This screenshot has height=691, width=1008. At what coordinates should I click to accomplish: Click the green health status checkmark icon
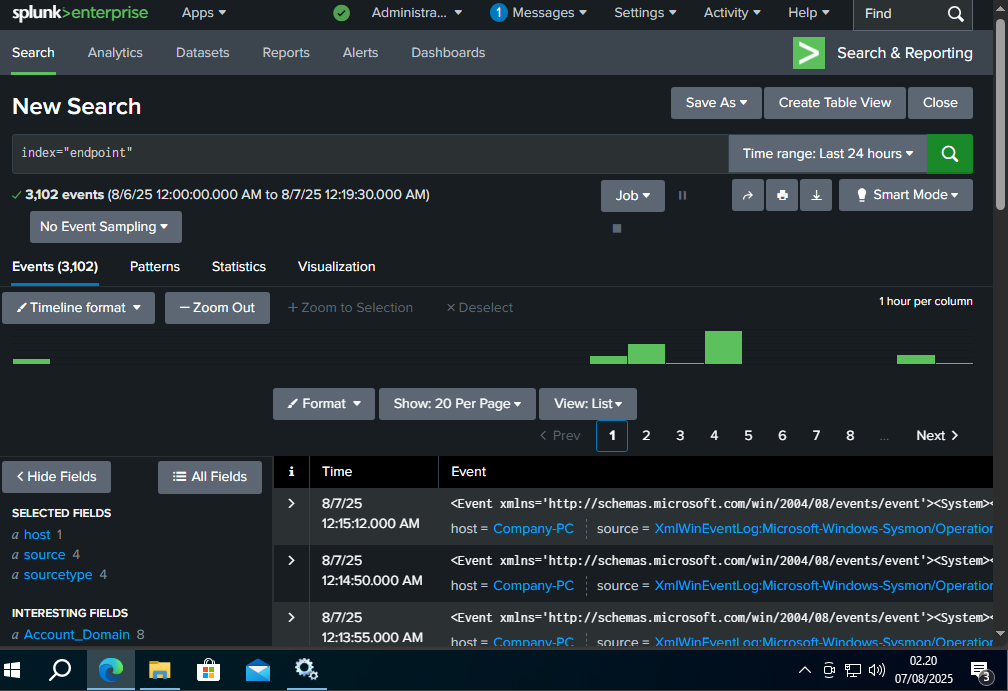341,13
